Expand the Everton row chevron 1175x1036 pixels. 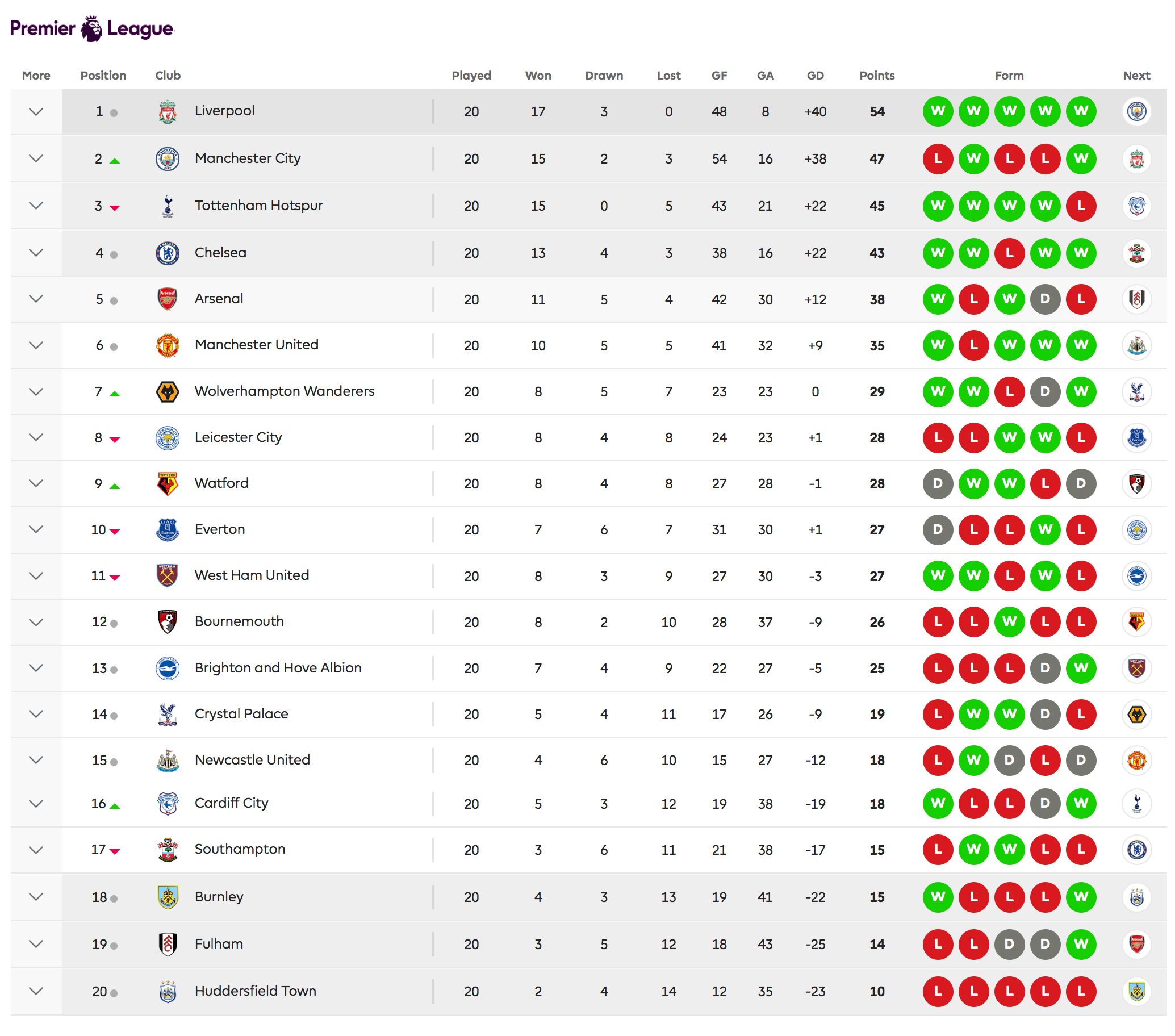(x=36, y=529)
